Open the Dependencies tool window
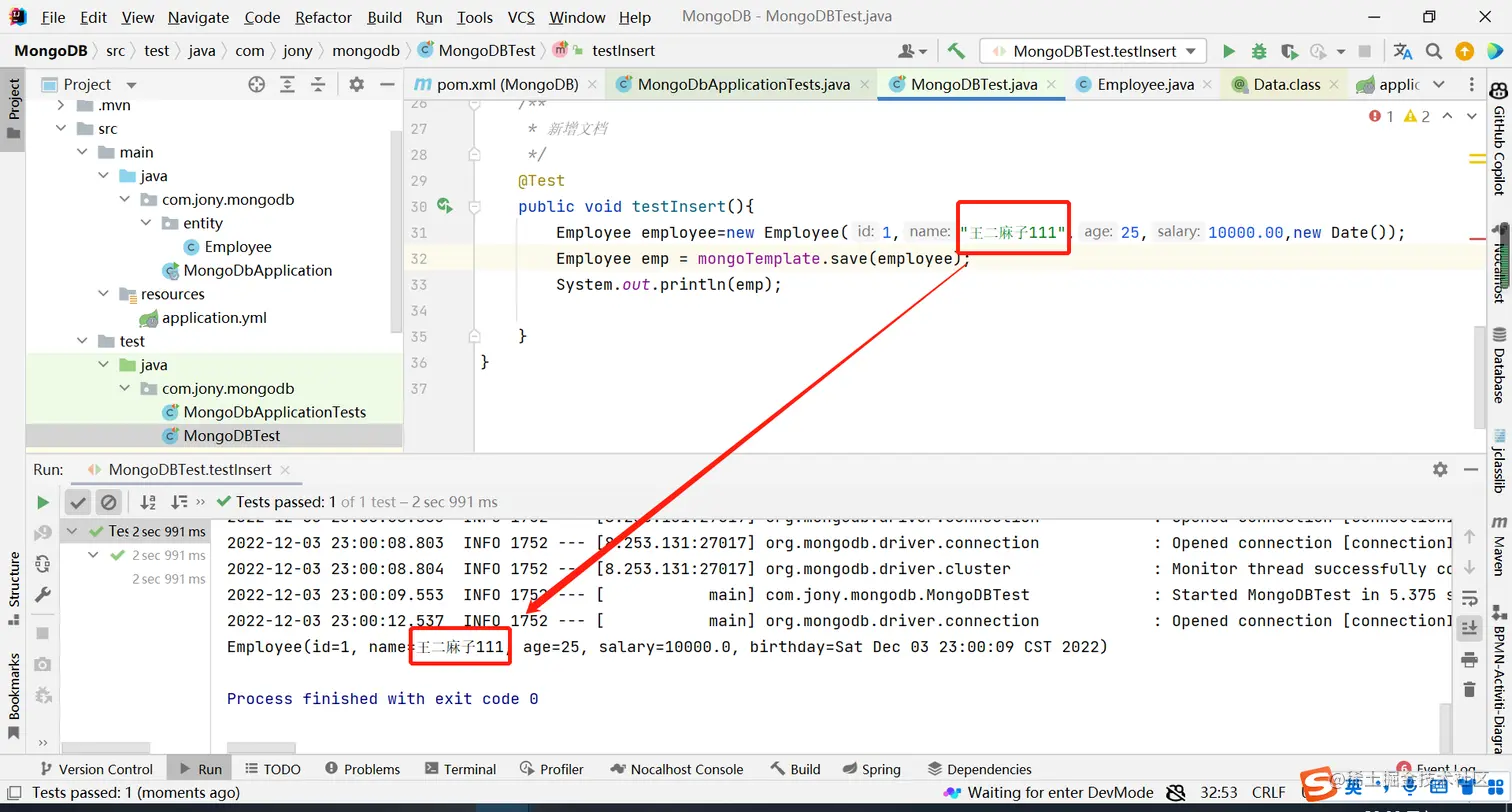The image size is (1512, 812). tap(979, 769)
